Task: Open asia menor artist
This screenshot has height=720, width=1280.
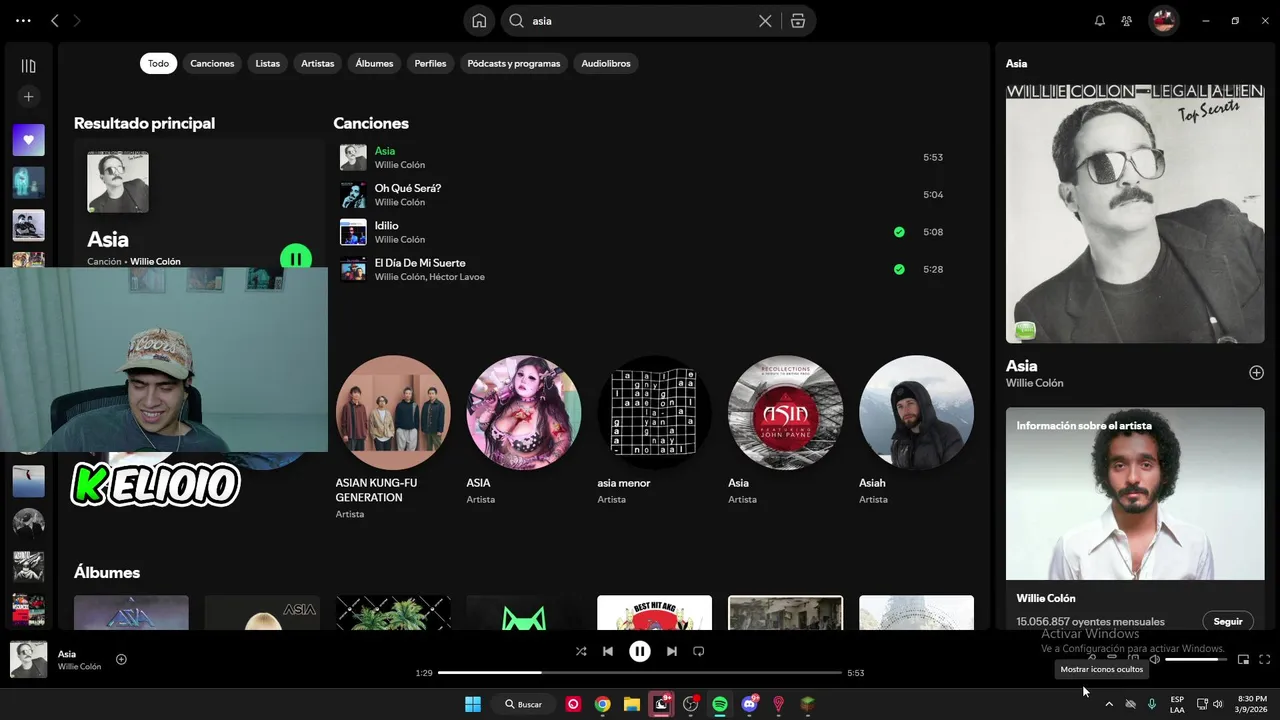Action: click(x=654, y=431)
